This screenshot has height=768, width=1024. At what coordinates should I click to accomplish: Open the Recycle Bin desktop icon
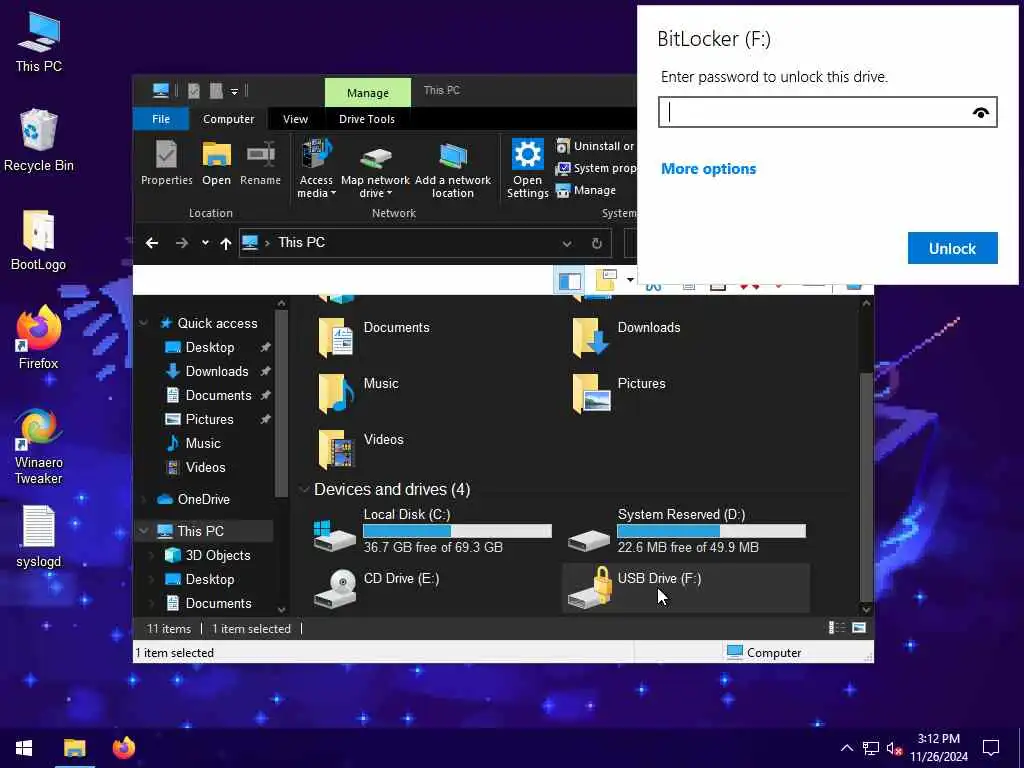pyautogui.click(x=39, y=140)
